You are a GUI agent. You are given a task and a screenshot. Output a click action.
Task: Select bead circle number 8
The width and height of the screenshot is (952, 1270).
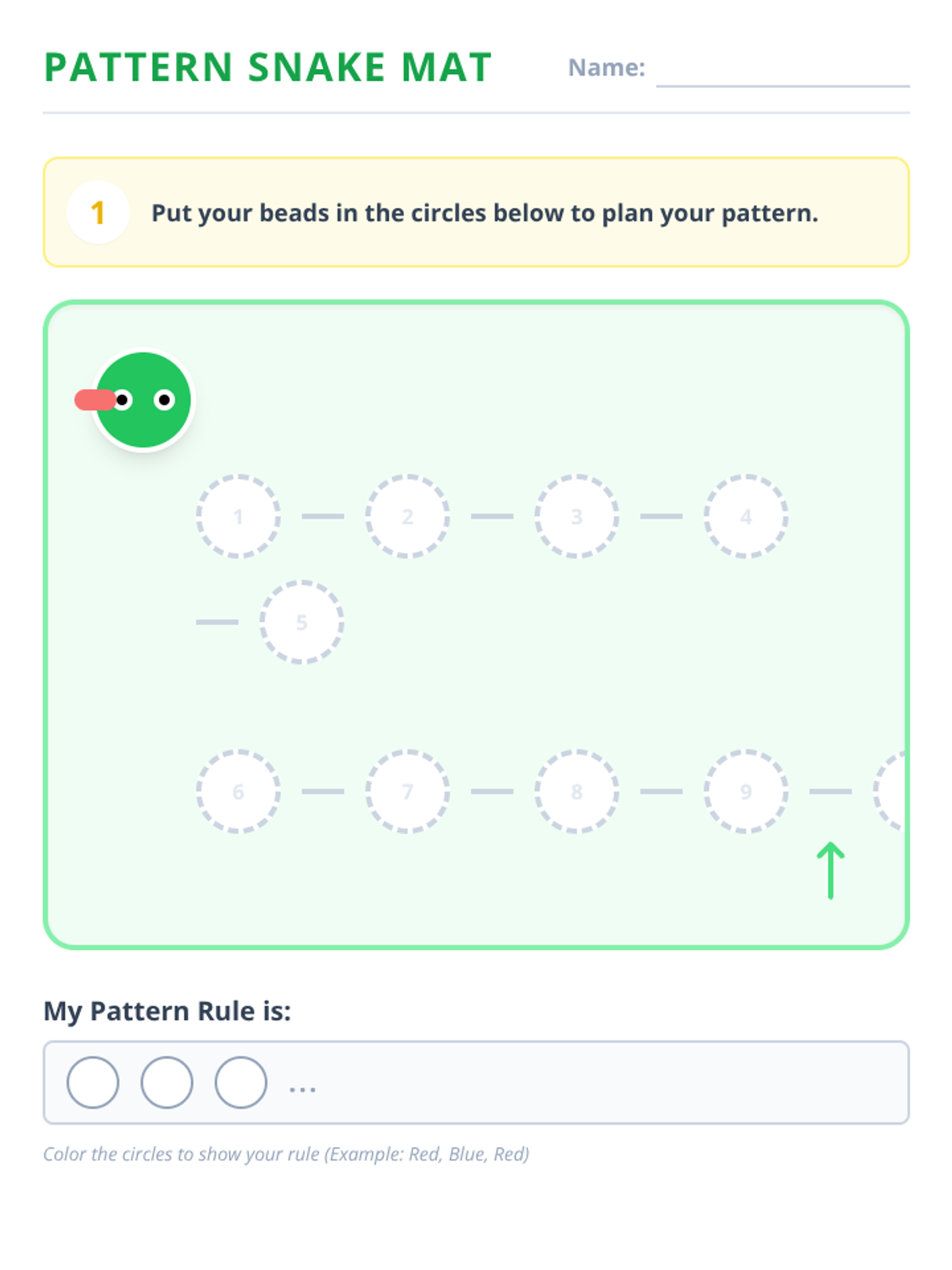coord(577,791)
